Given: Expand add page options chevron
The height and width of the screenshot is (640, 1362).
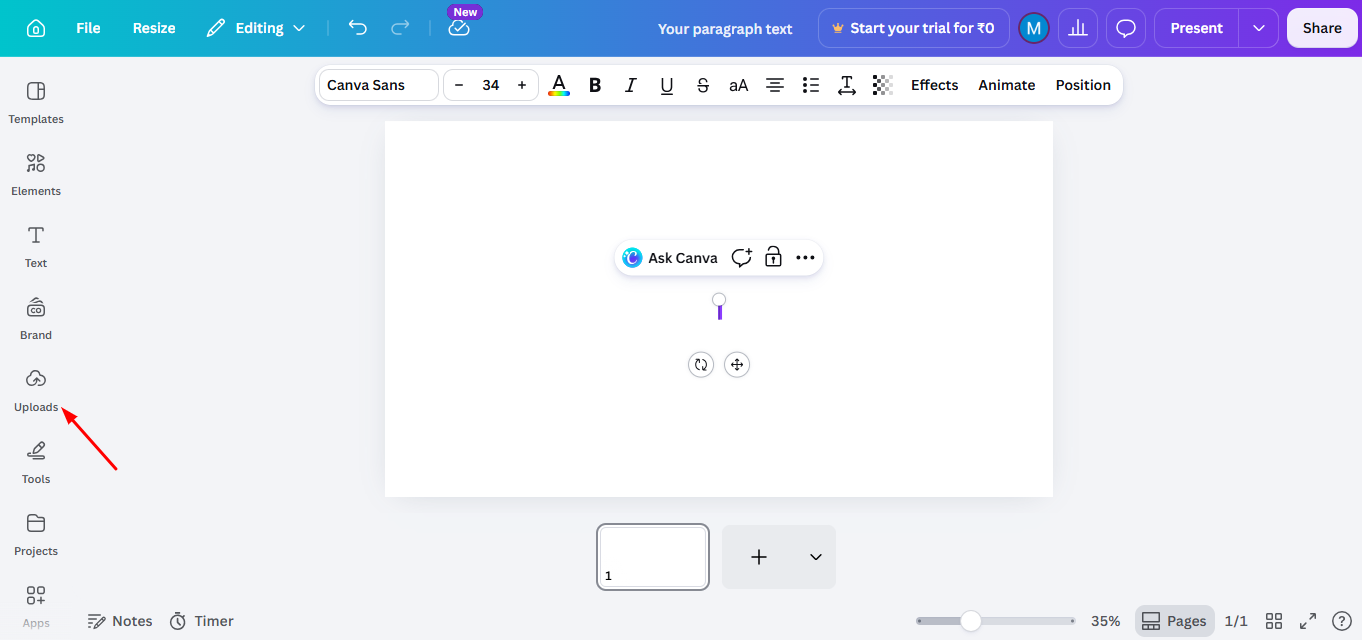Looking at the screenshot, I should pyautogui.click(x=816, y=557).
